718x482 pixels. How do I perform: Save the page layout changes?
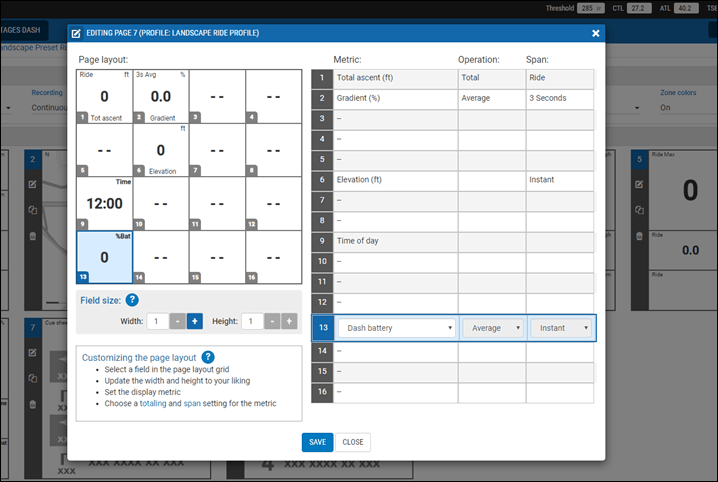click(x=317, y=442)
